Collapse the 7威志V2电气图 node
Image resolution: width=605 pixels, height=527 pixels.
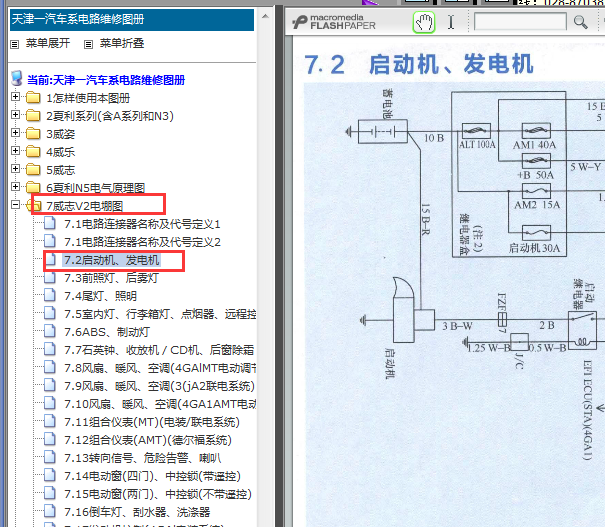coord(15,204)
